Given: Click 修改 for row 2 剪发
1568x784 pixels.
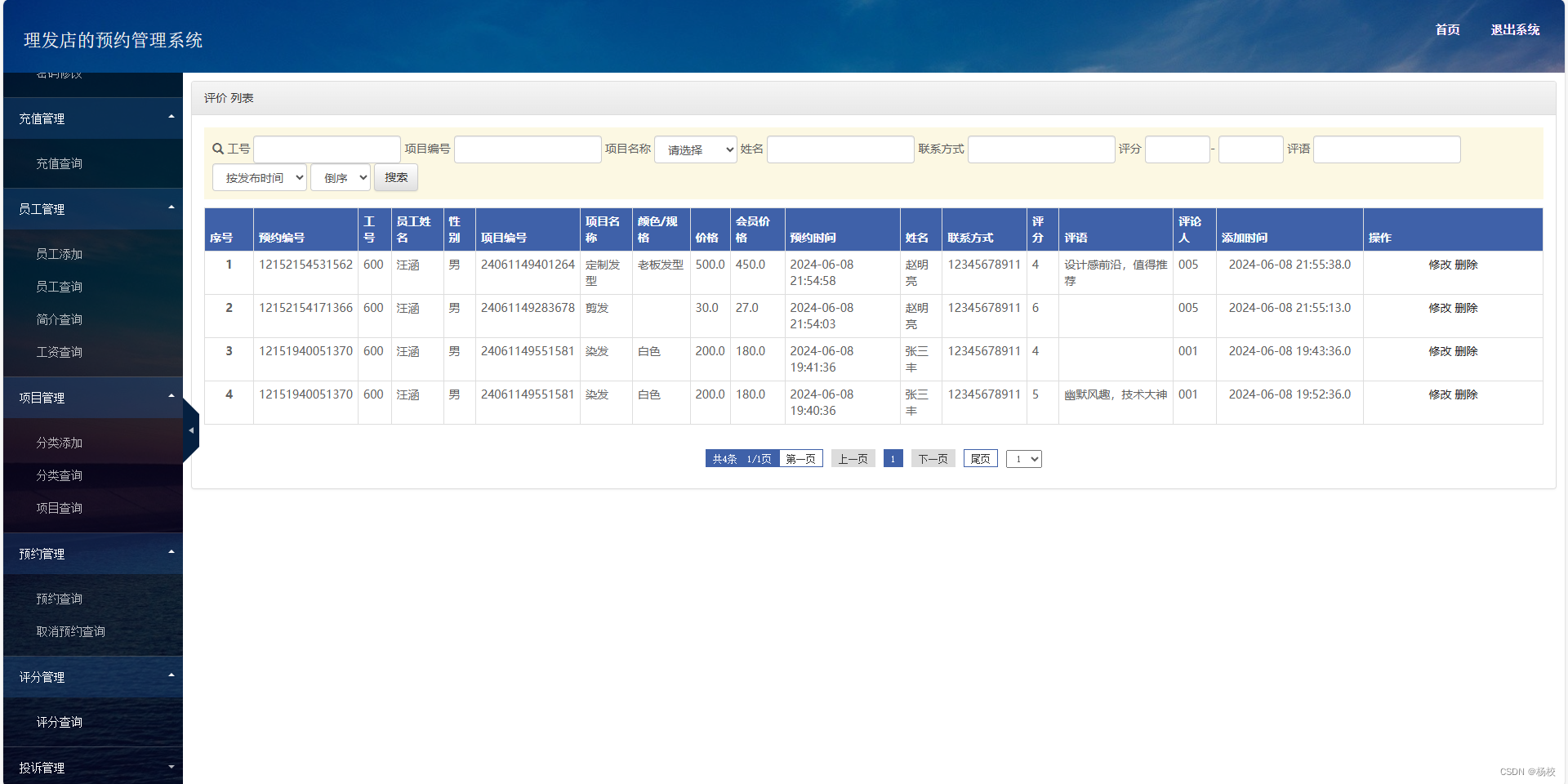Looking at the screenshot, I should pos(1440,308).
